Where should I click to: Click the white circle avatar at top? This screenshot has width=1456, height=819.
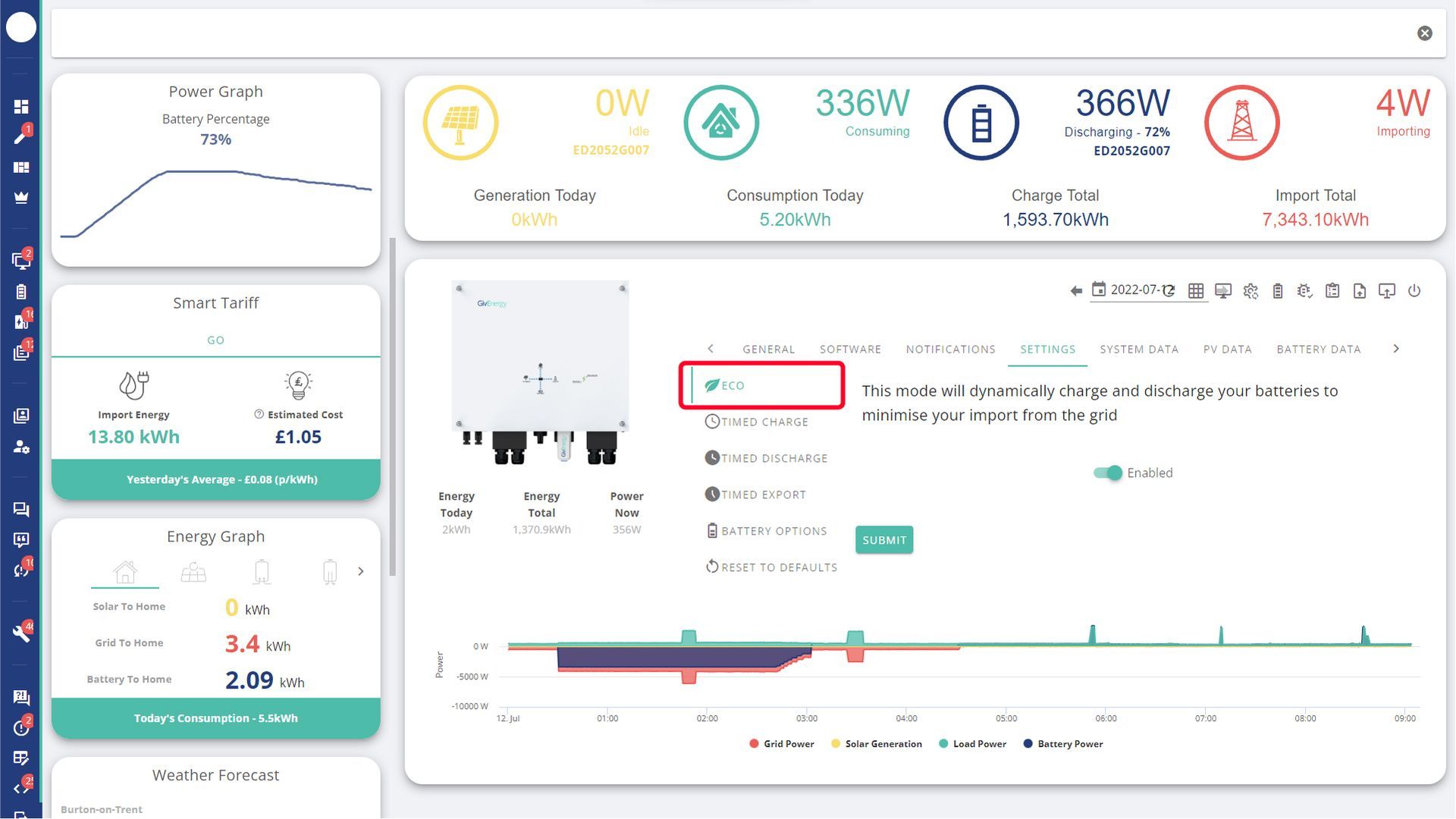pos(21,27)
